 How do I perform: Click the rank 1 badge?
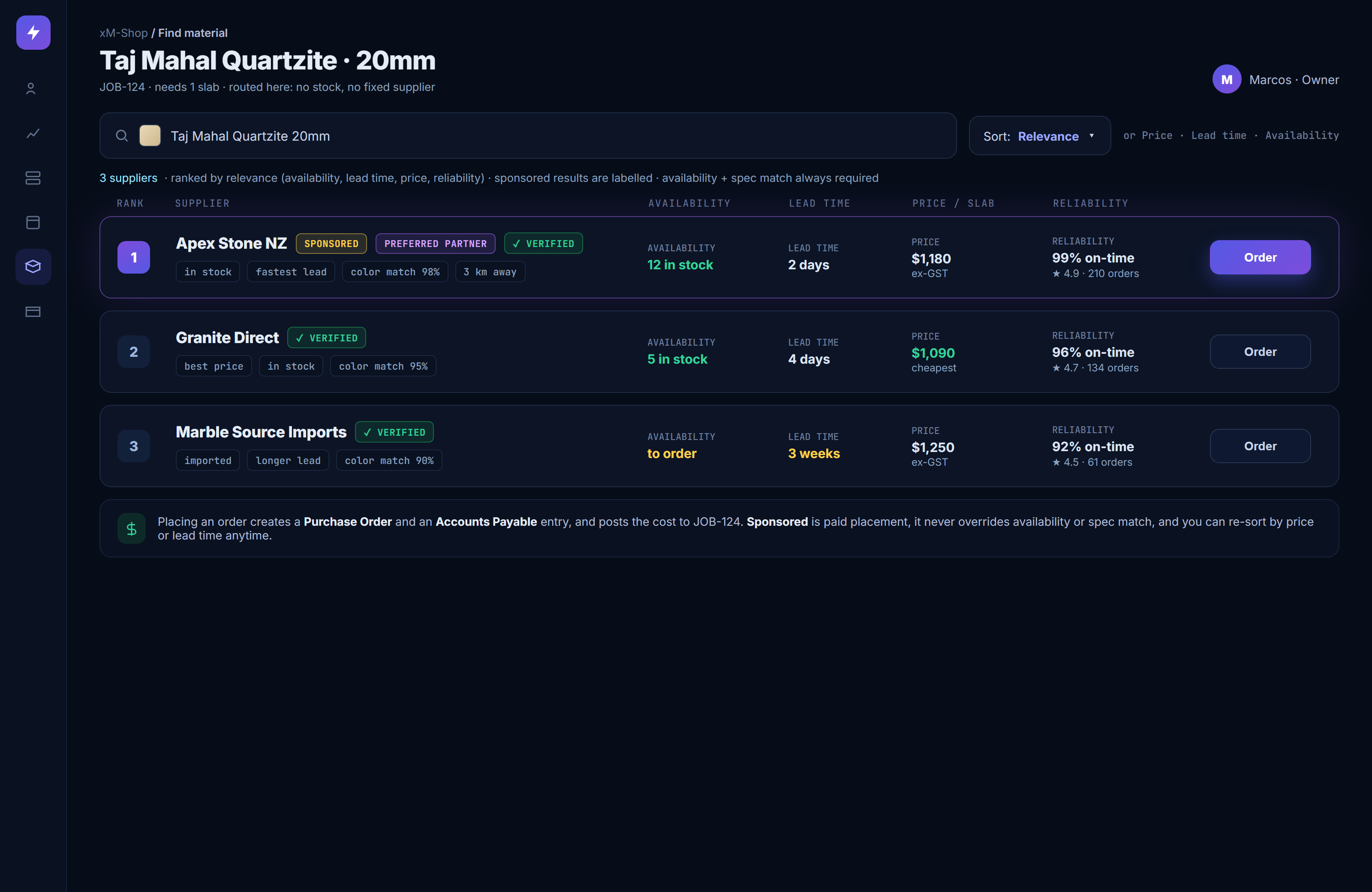[x=134, y=257]
